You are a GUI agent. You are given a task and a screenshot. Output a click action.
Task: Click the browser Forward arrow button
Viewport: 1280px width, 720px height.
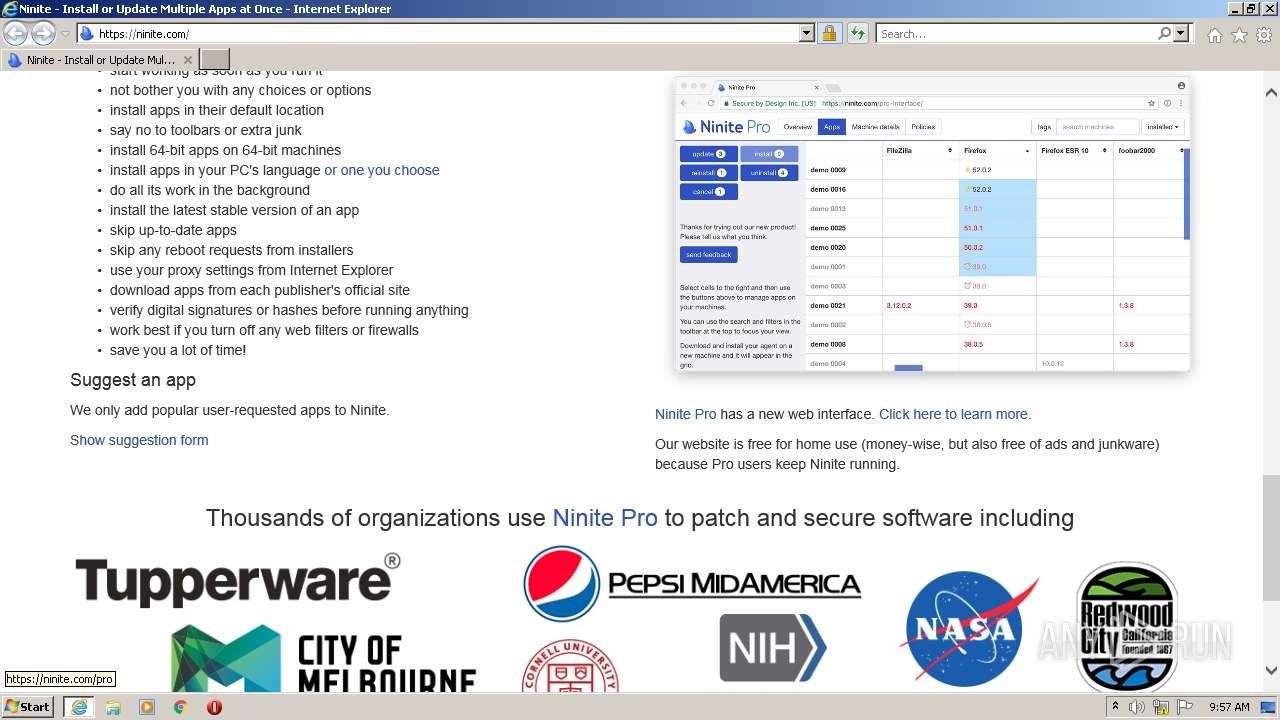click(x=43, y=33)
